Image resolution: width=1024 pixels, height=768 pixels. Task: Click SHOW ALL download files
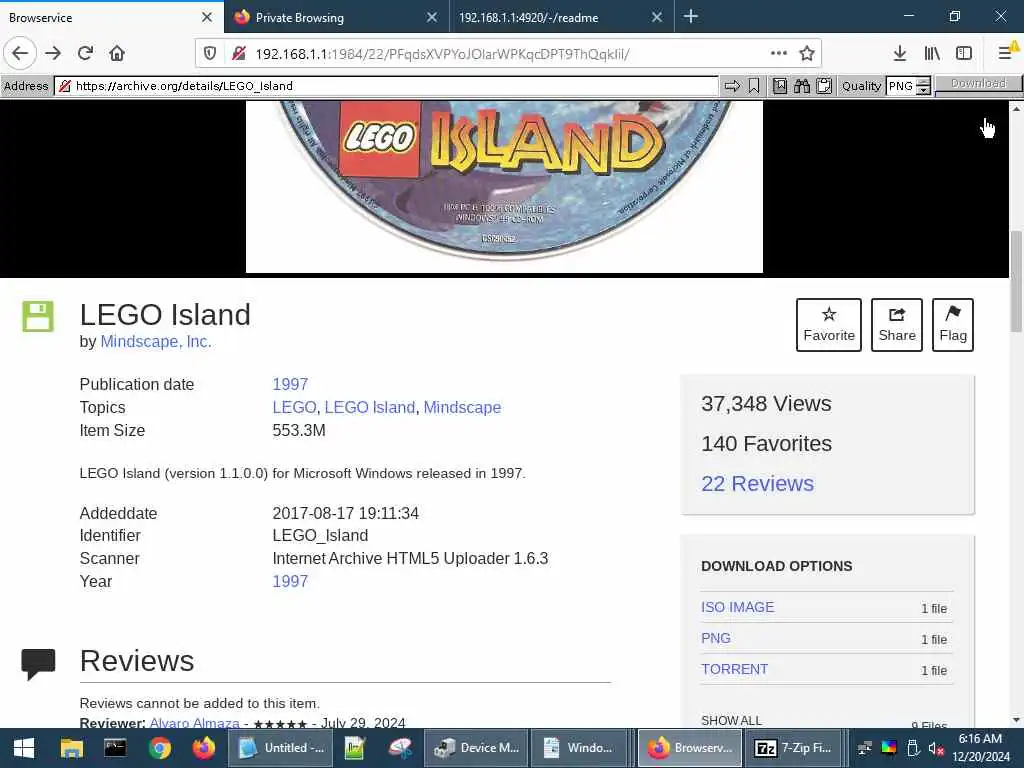(x=731, y=720)
